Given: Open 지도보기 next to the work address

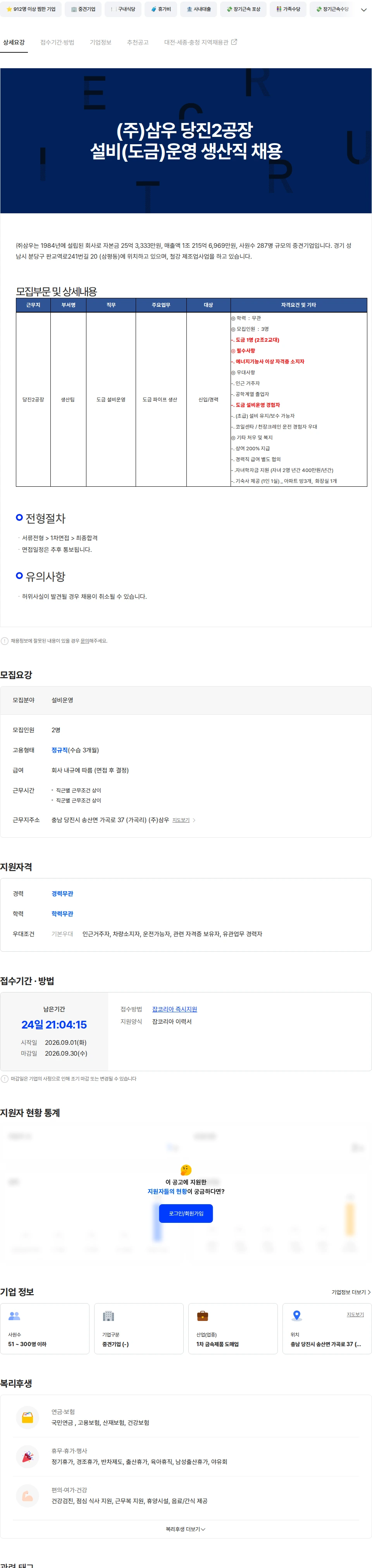Looking at the screenshot, I should 181,820.
